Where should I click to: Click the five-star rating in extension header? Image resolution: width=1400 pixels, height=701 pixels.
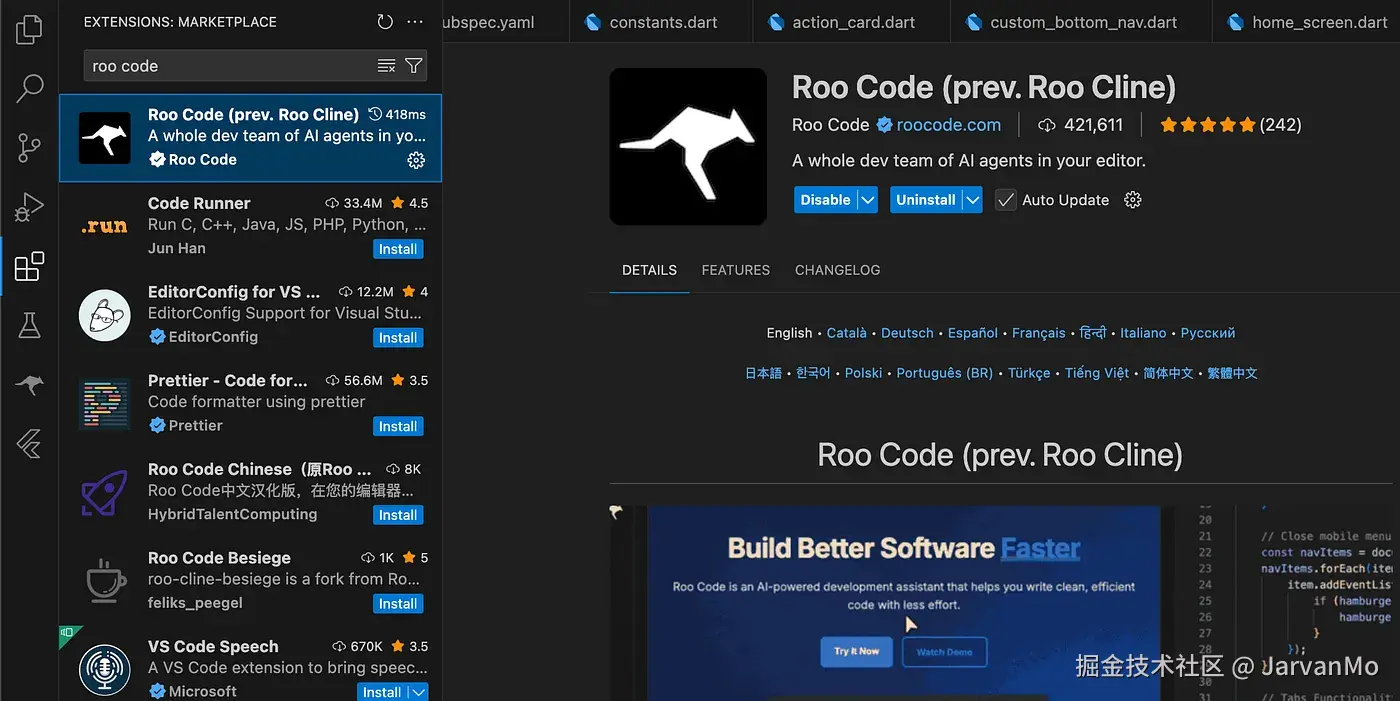click(1207, 125)
